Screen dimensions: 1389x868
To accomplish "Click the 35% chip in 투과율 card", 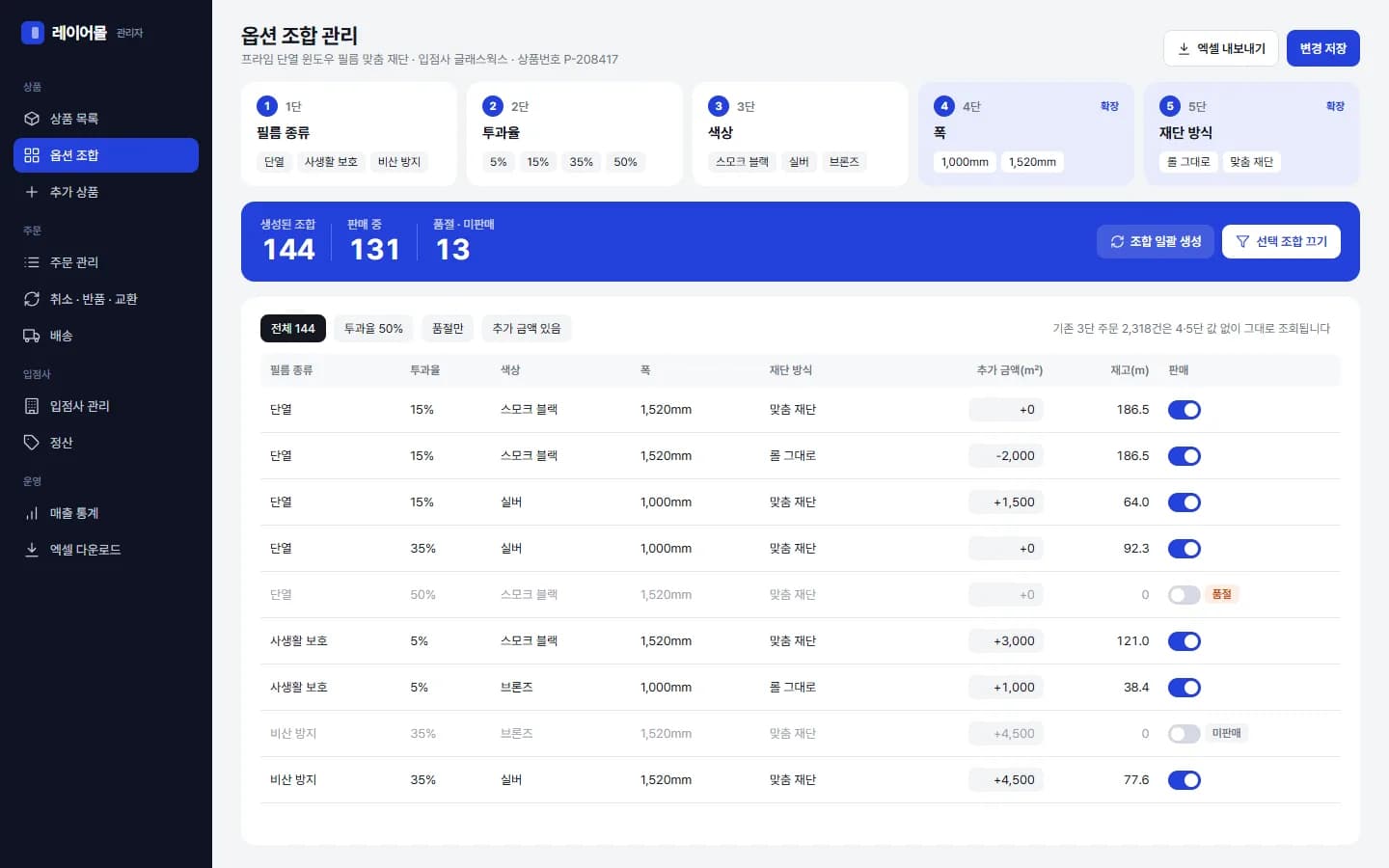I will coord(582,162).
